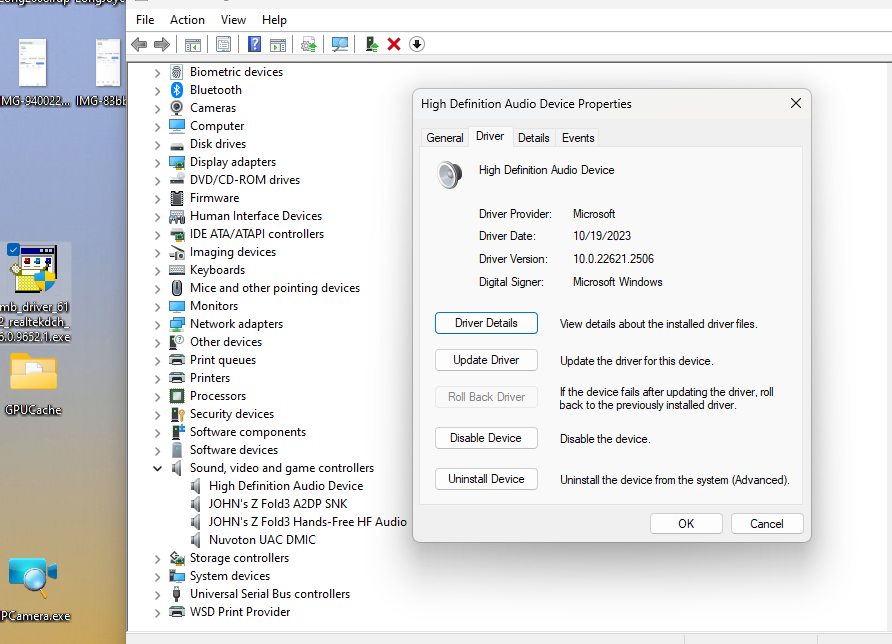The width and height of the screenshot is (892, 644).
Task: Confirm the dialog with OK
Action: click(686, 523)
